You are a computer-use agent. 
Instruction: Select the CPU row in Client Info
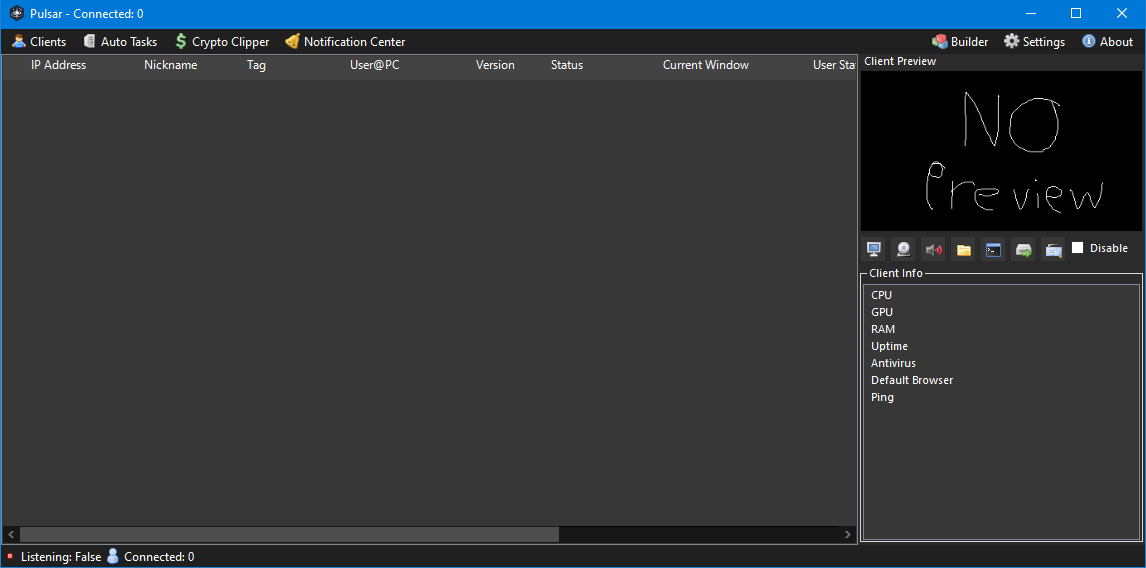point(881,295)
